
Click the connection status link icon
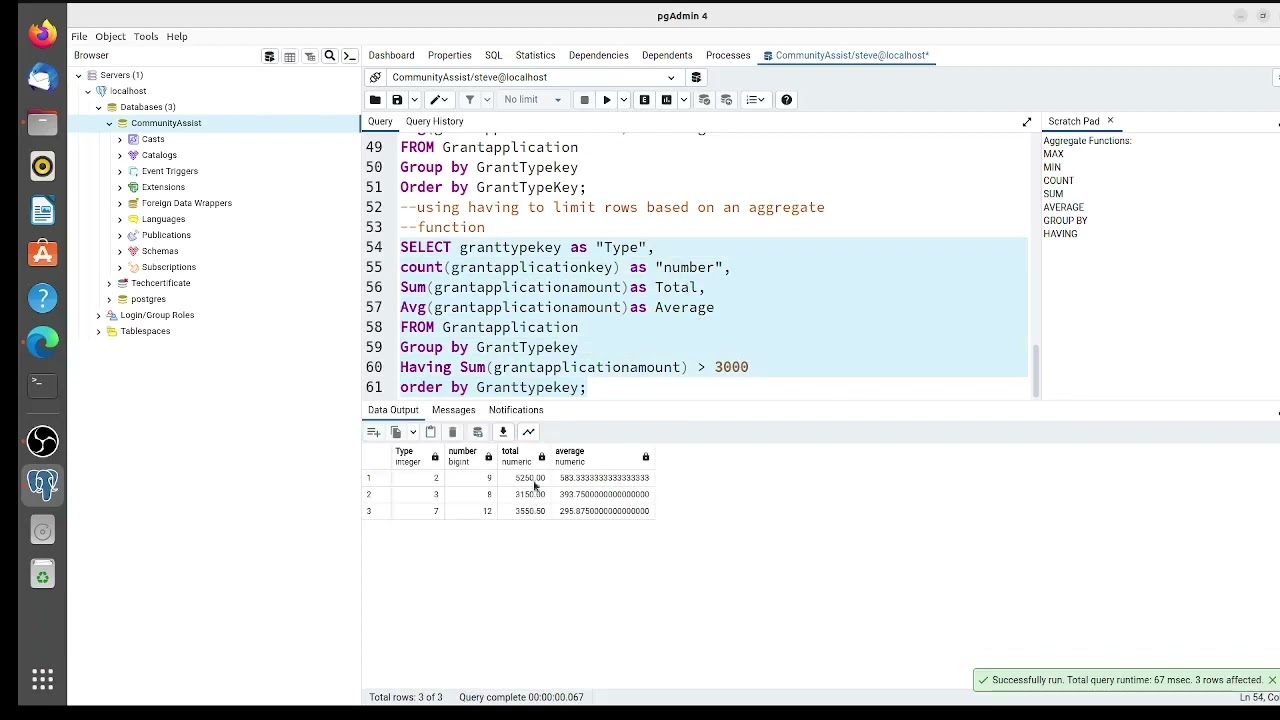click(x=375, y=77)
